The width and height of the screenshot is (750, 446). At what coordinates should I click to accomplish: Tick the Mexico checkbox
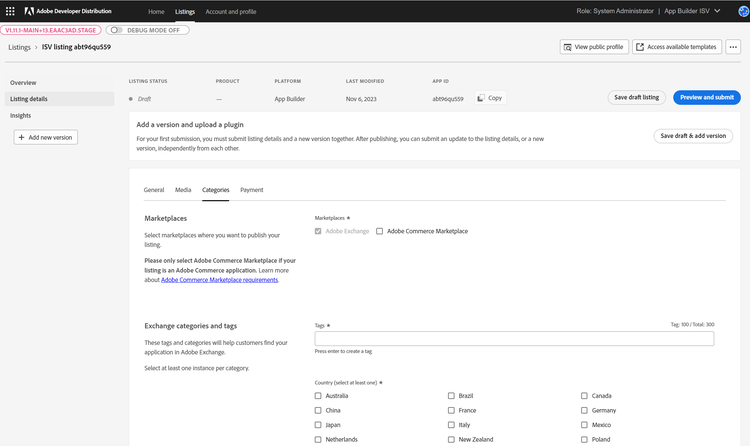584,425
